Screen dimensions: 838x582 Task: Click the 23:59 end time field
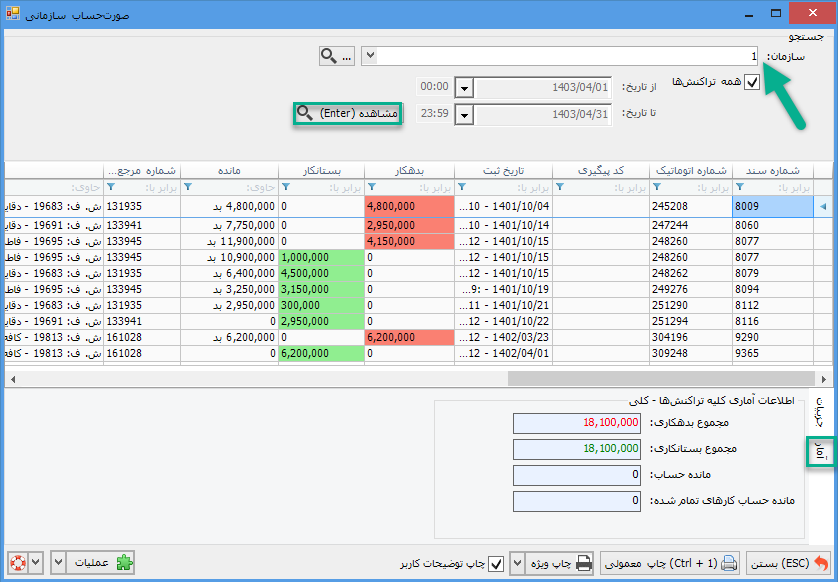coord(434,113)
